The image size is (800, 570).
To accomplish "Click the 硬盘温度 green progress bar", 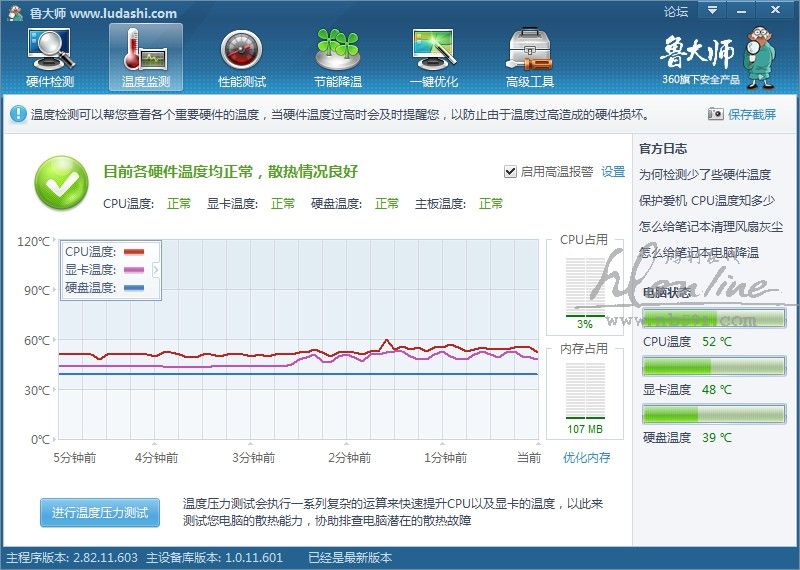I will 713,414.
